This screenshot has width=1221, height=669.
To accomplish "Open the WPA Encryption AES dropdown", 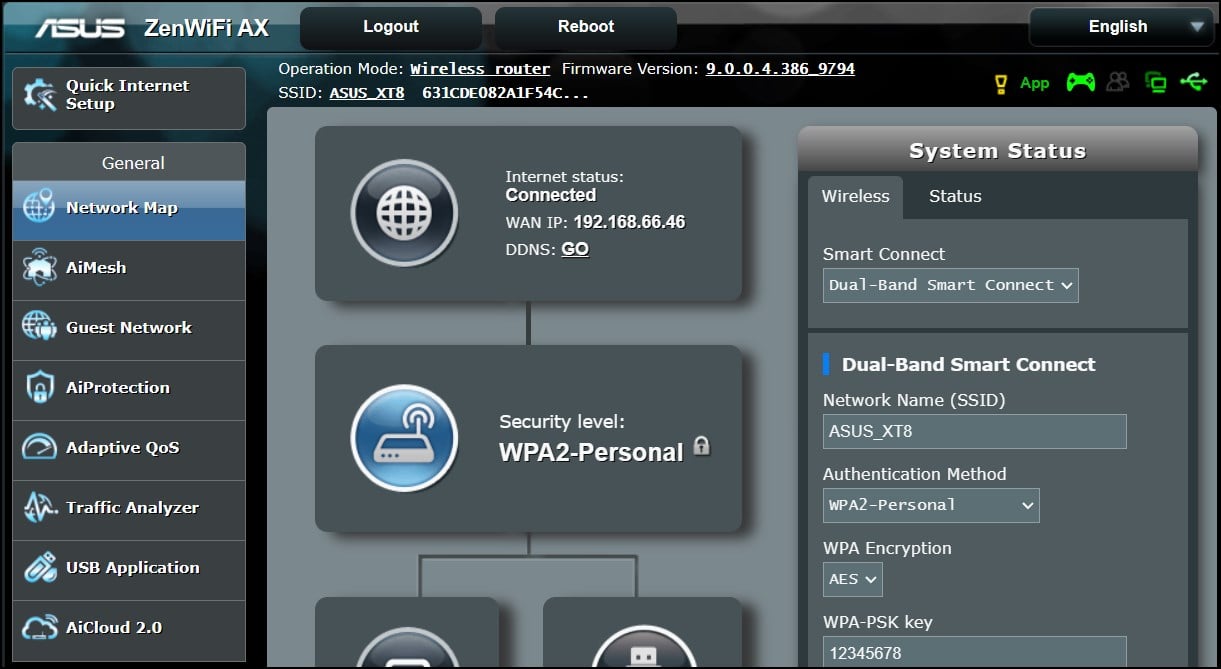I will (x=852, y=579).
